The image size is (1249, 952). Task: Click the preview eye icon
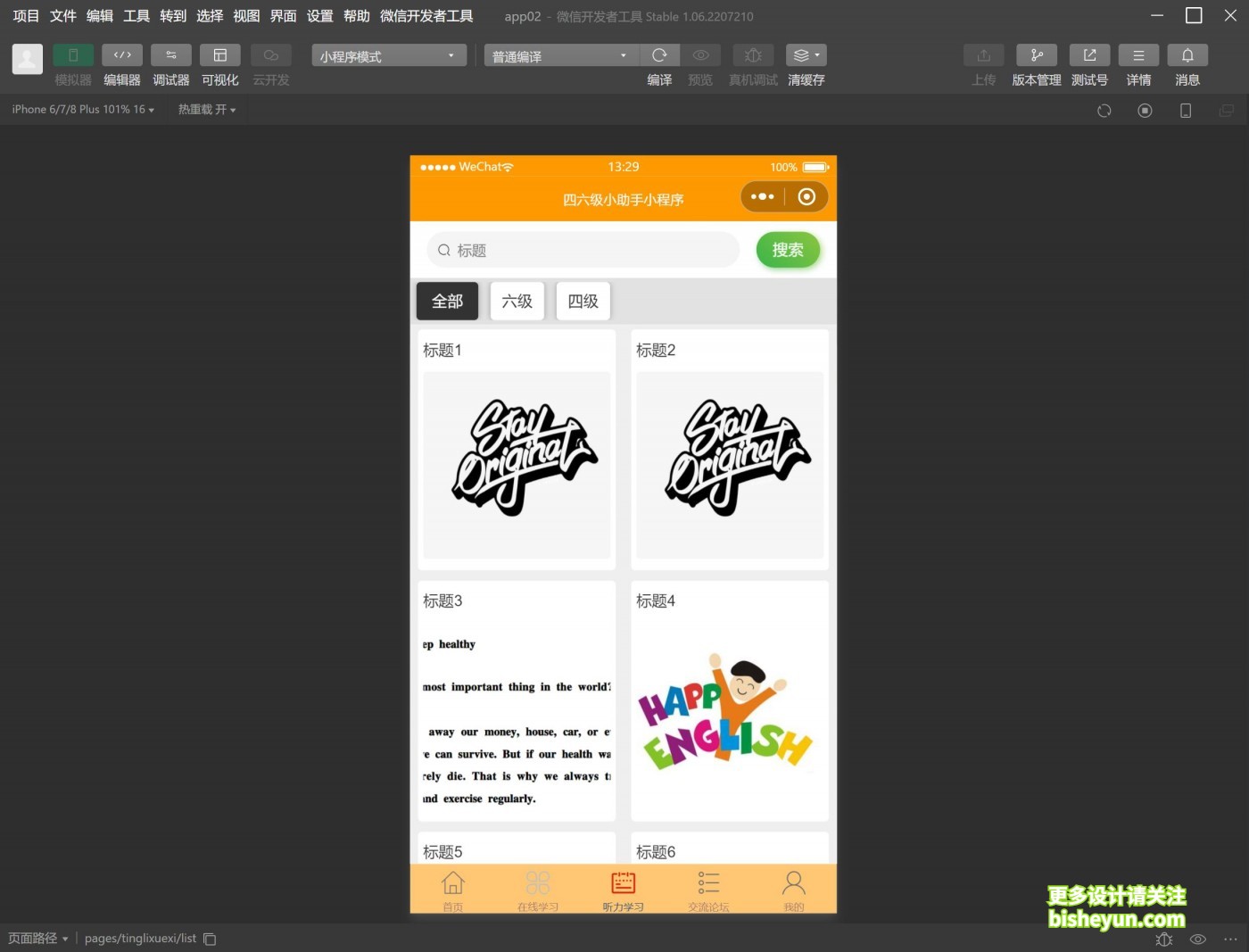click(x=700, y=55)
